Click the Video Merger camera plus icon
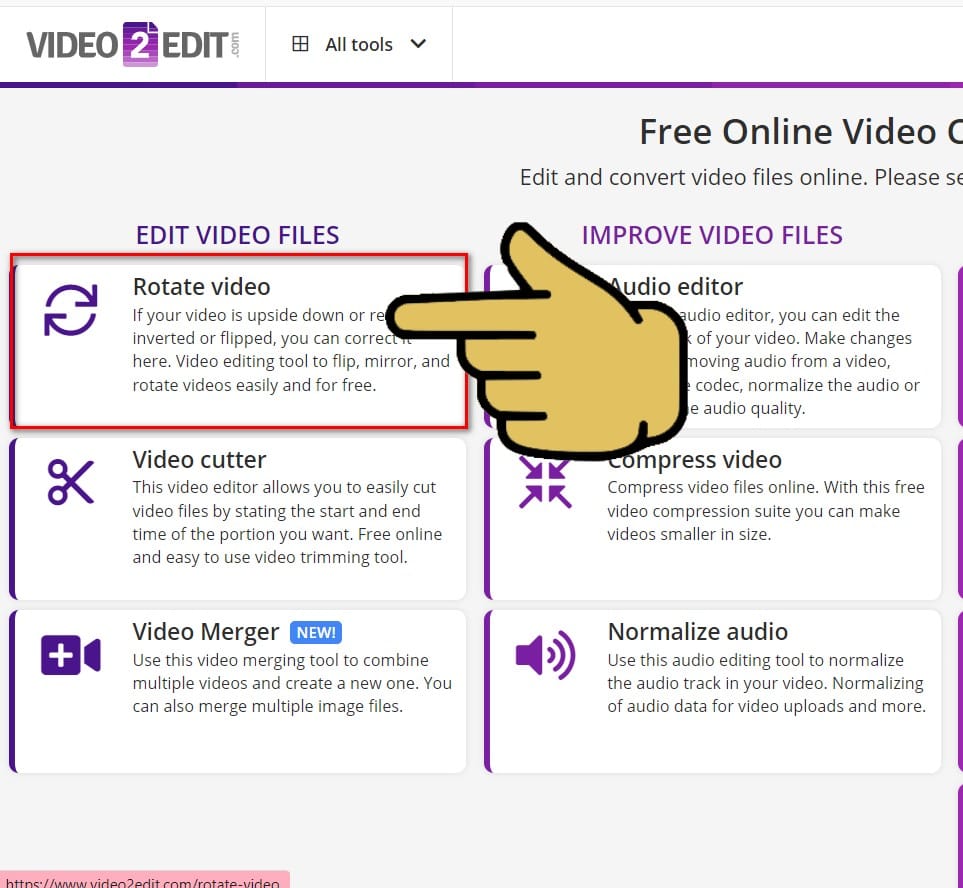This screenshot has height=888, width=963. pos(71,655)
